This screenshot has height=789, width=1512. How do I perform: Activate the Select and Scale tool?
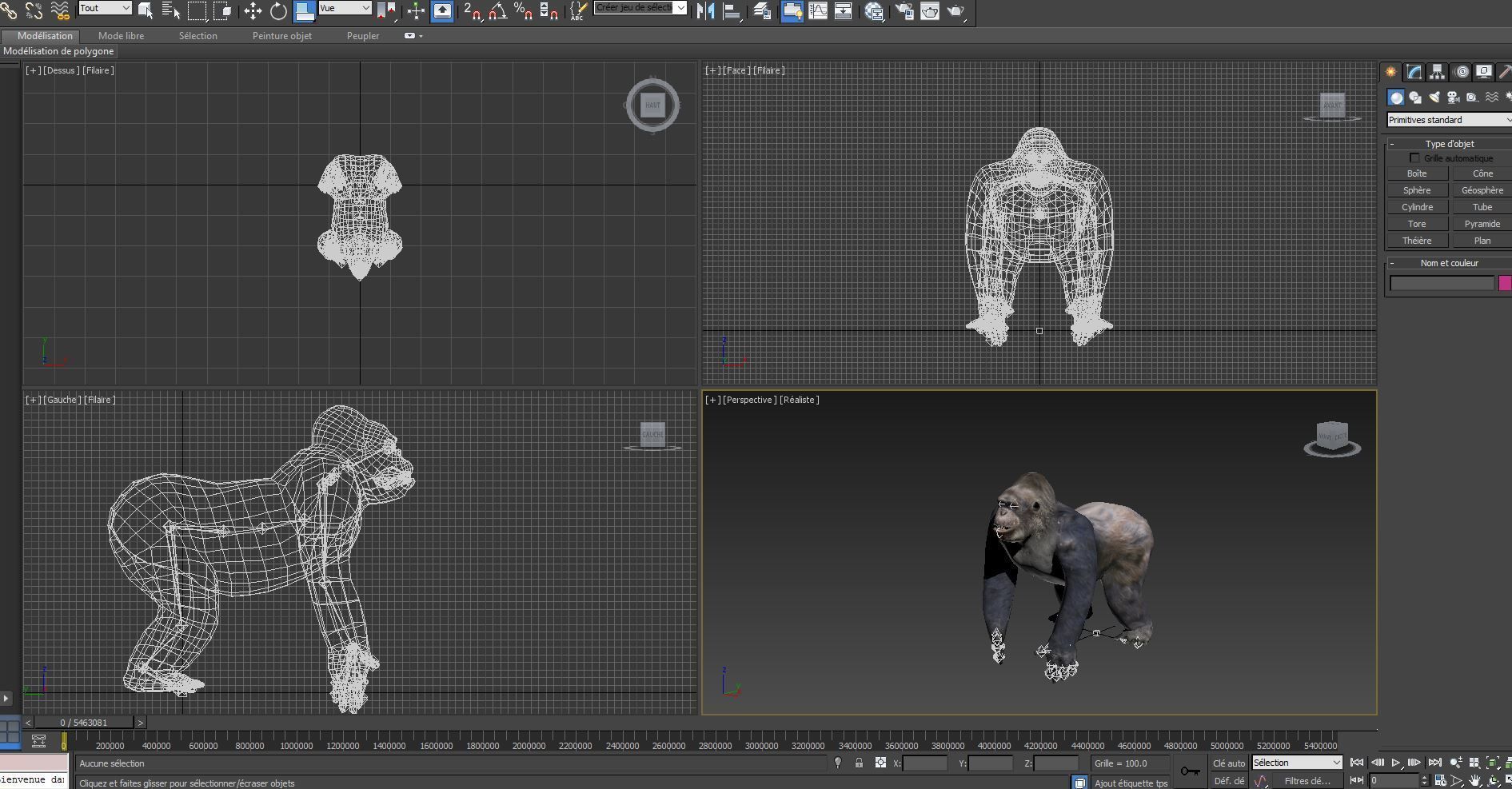[x=304, y=10]
